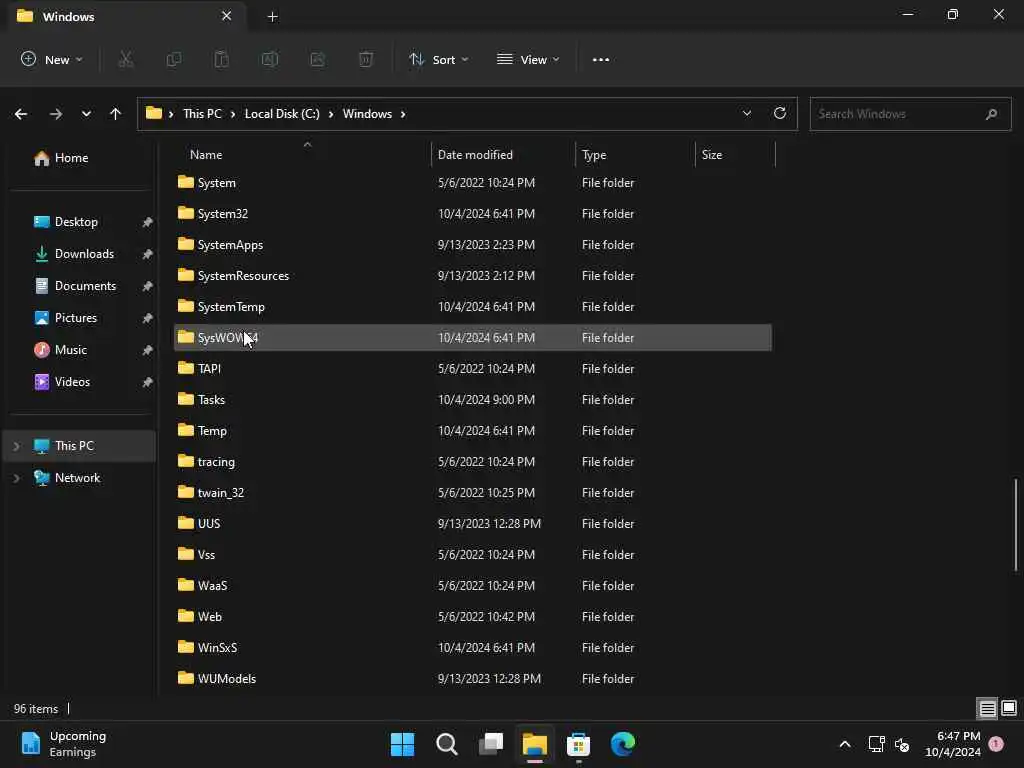
Task: Add a new tab
Action: coord(273,17)
